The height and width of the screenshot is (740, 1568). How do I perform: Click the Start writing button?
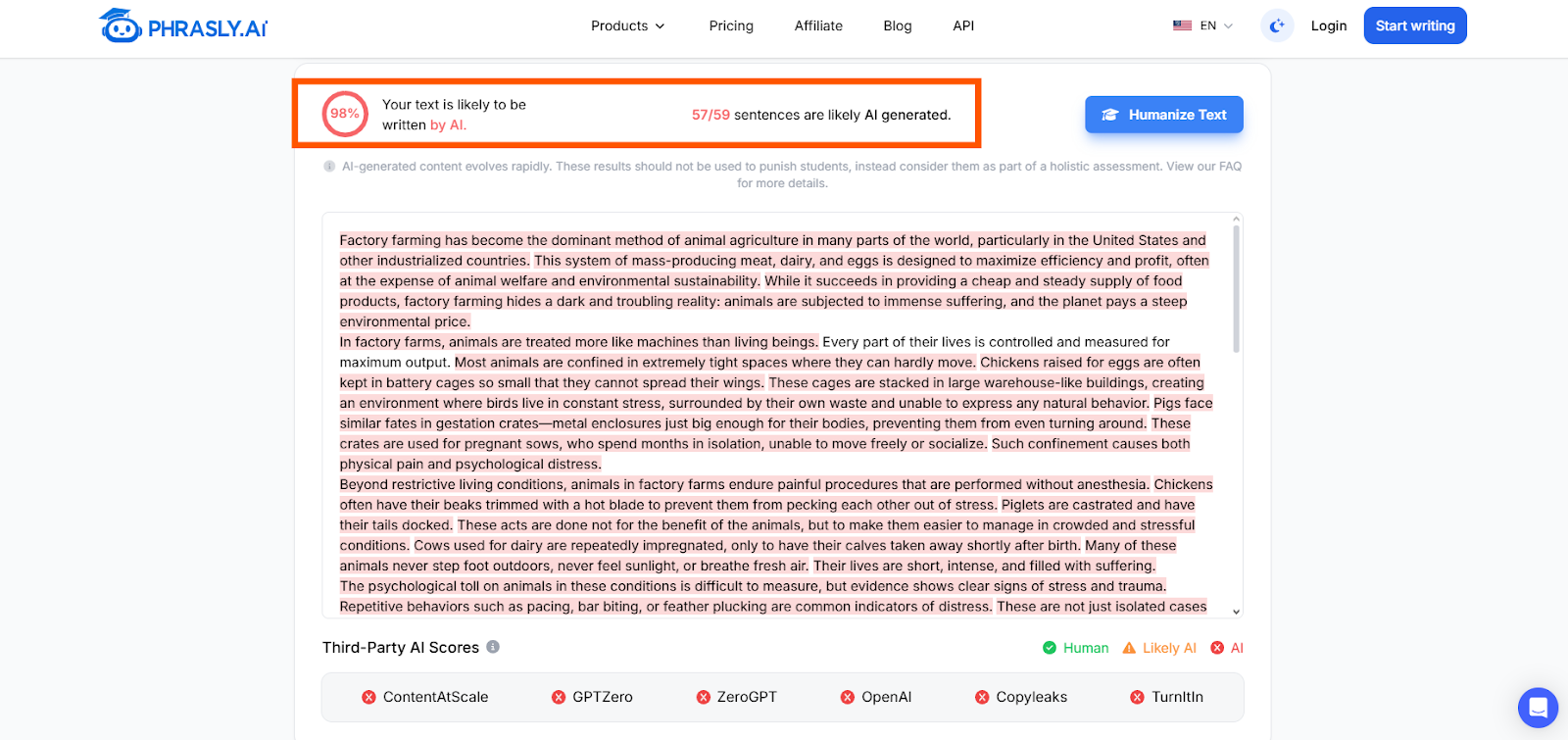click(1415, 26)
